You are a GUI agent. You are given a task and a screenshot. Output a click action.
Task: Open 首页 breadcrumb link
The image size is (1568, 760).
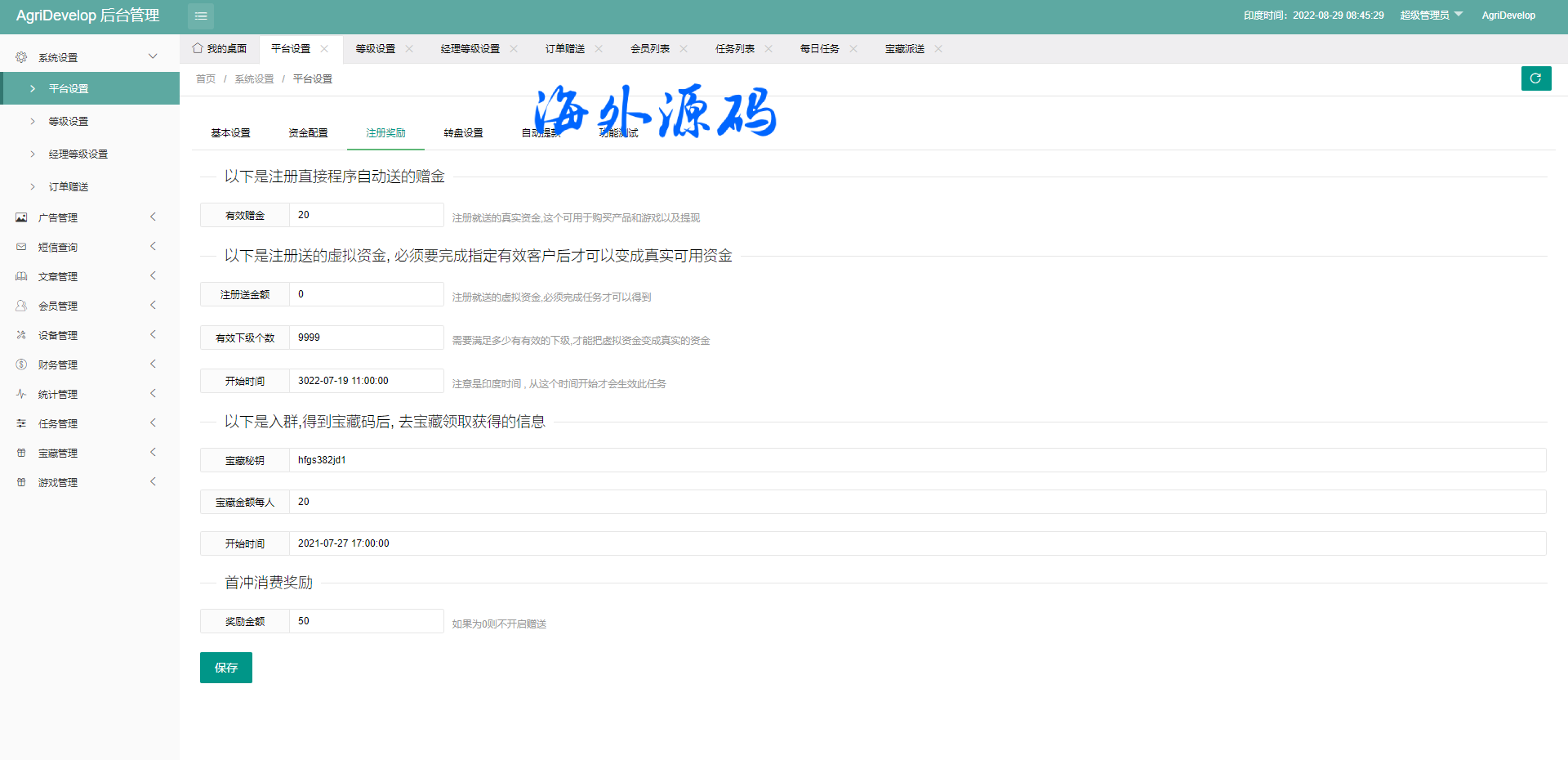(206, 79)
